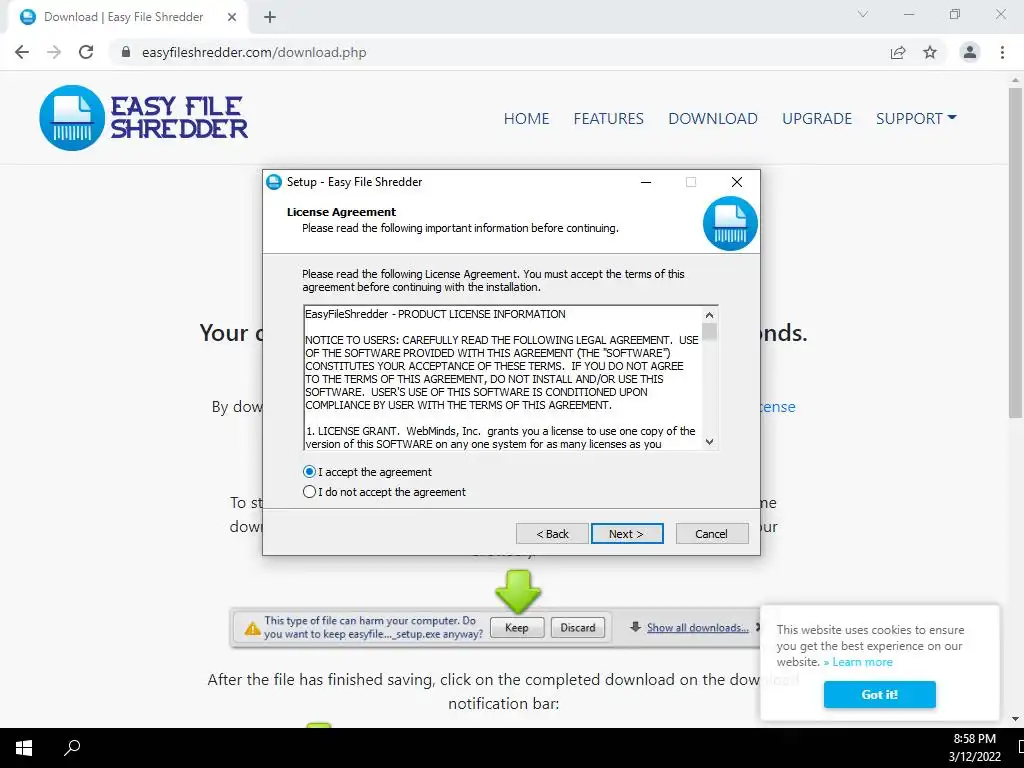Close the Setup dialog with X
This screenshot has height=768, width=1024.
point(737,182)
